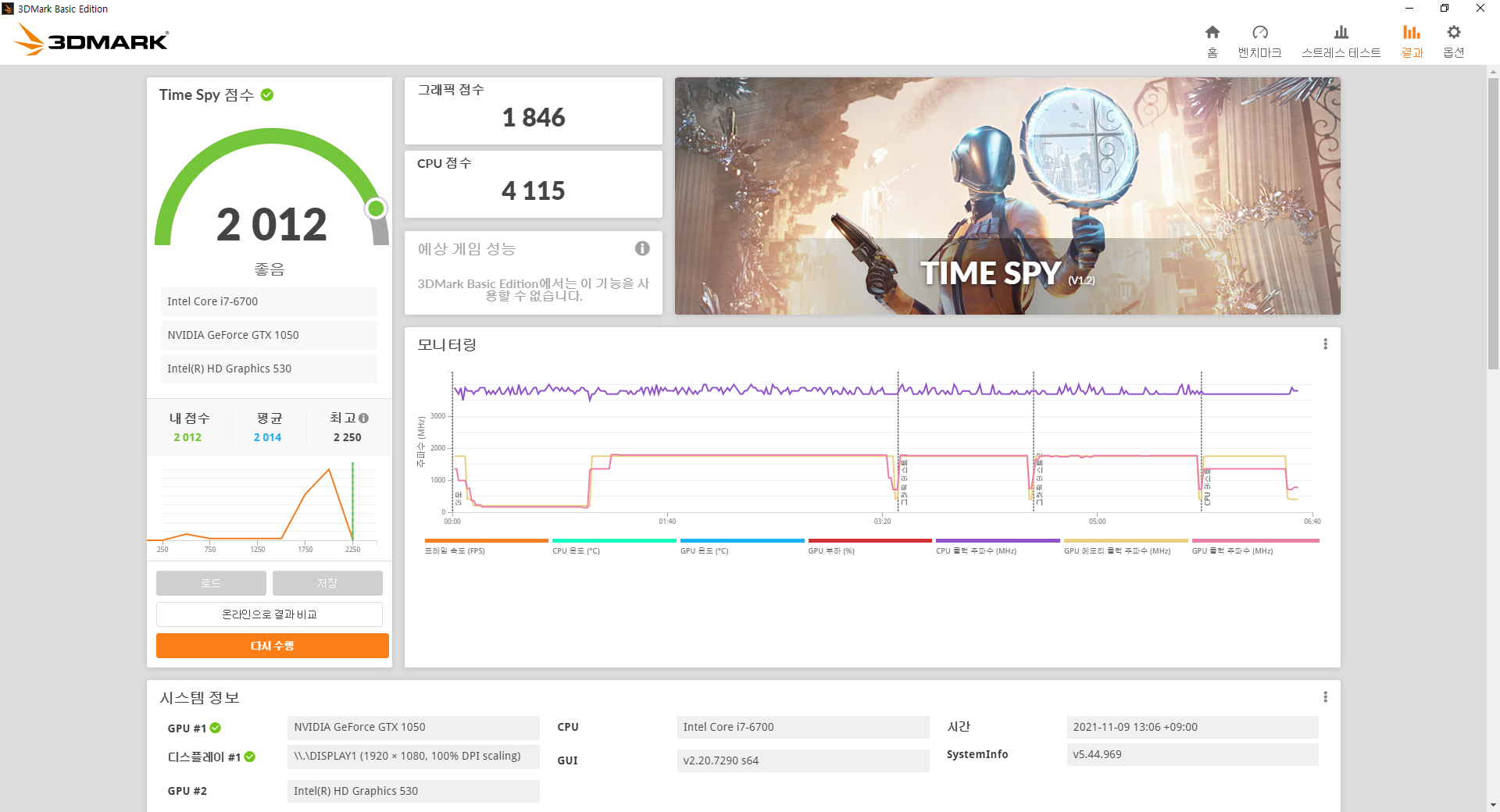Click the green marker on score gauge
The width and height of the screenshot is (1500, 812).
coord(377,208)
